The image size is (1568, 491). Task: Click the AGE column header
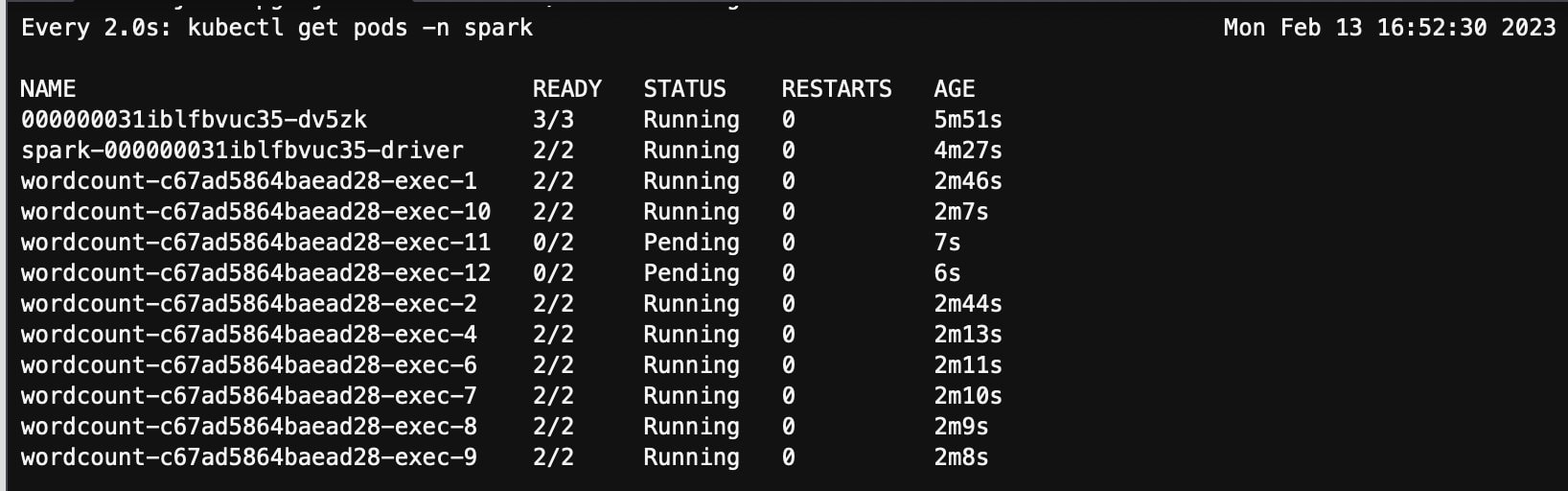click(955, 89)
